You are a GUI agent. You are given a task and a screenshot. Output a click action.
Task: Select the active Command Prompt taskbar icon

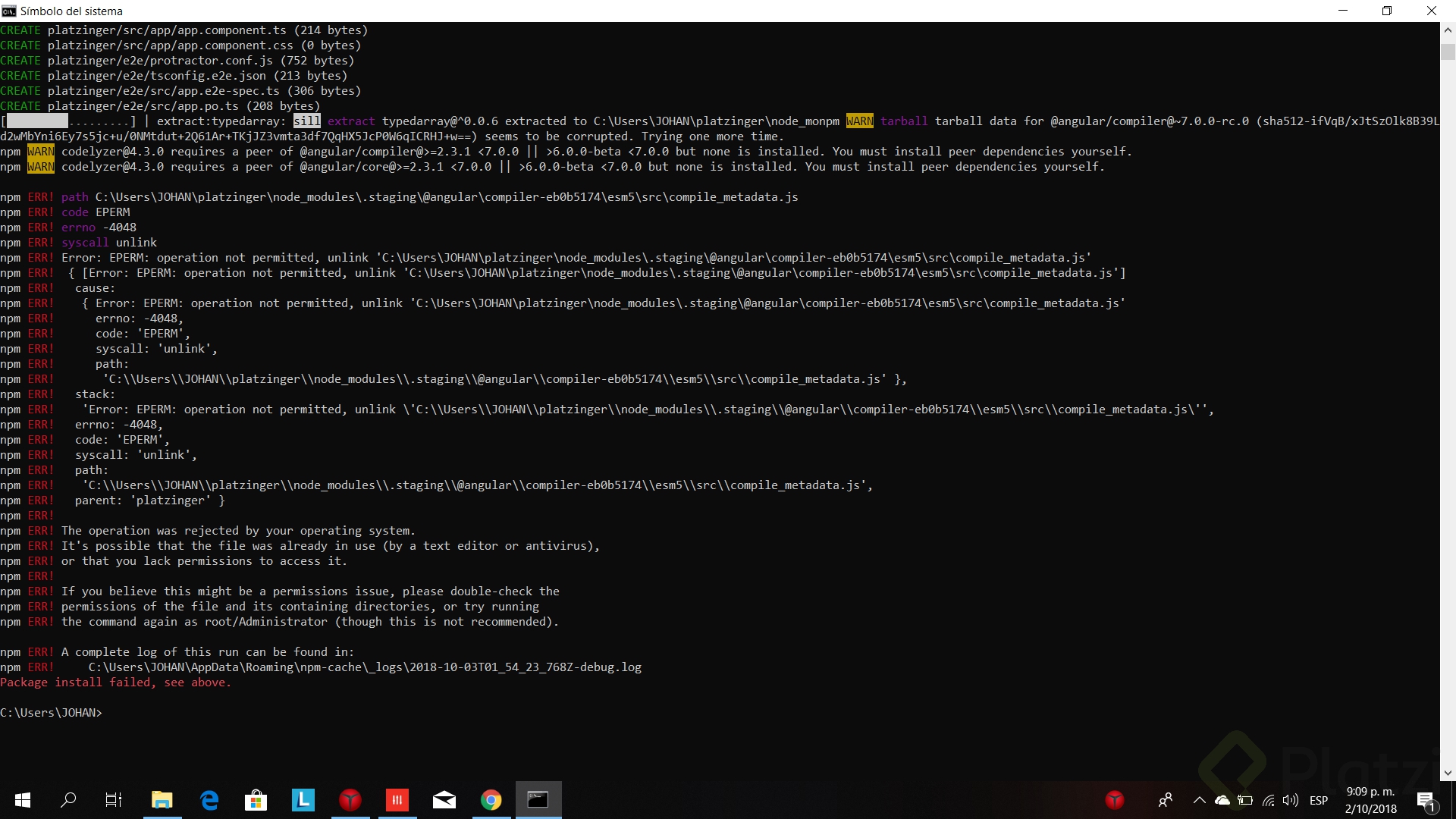(x=538, y=800)
